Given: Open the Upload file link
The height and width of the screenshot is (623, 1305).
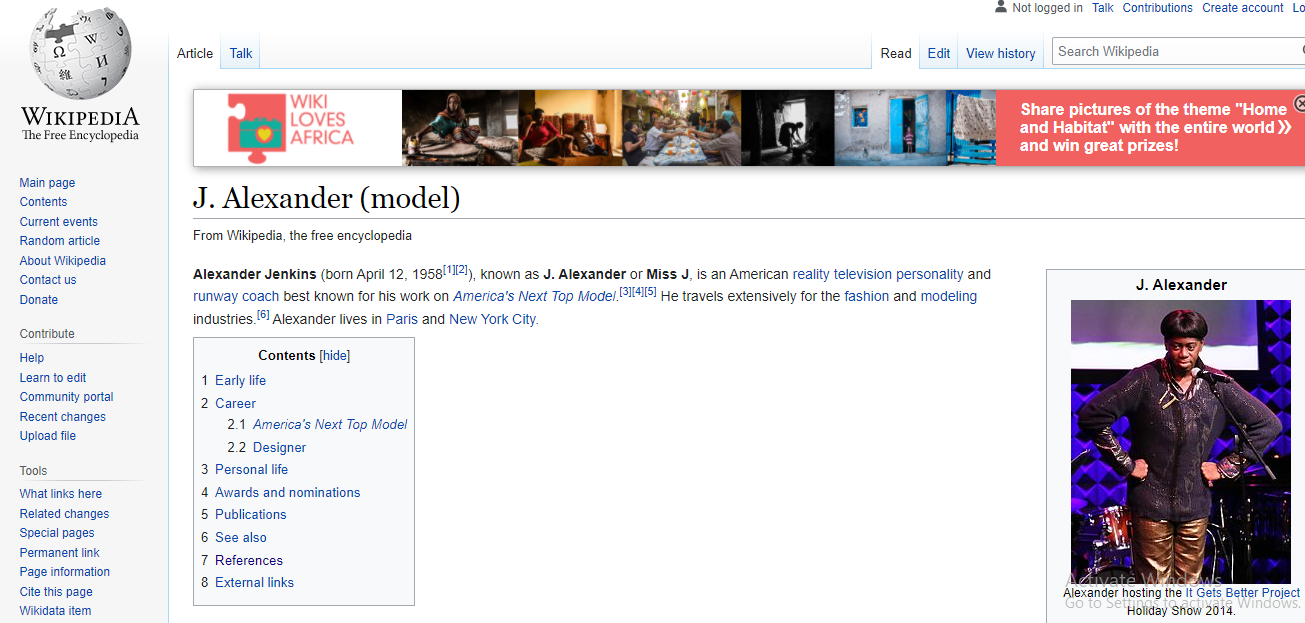Looking at the screenshot, I should point(48,436).
